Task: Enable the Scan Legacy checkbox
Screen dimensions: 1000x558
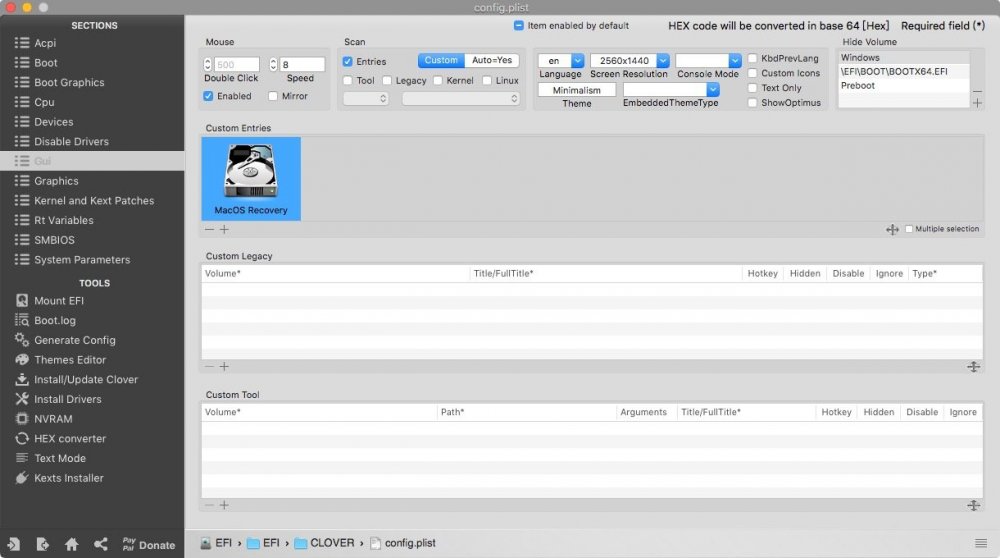Action: point(387,80)
